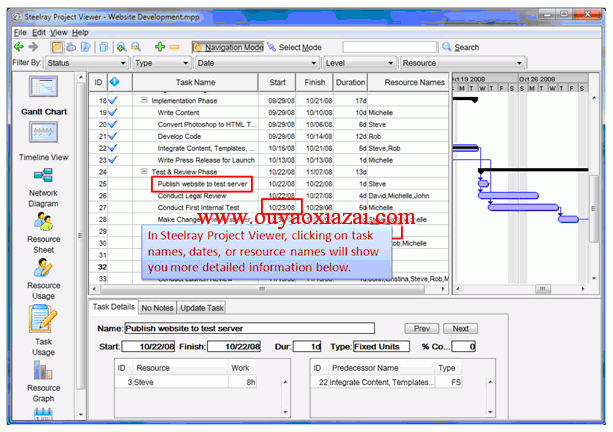Open the Type filter dropdown
613x432 pixels.
pyautogui.click(x=162, y=63)
